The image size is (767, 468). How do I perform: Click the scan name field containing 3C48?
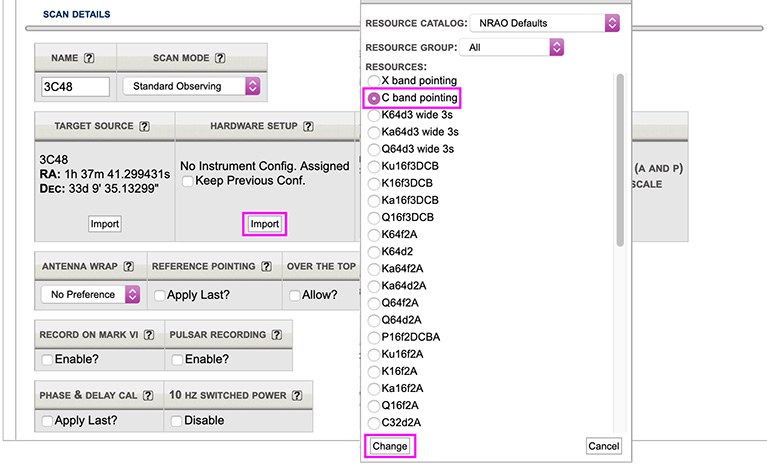[x=74, y=87]
